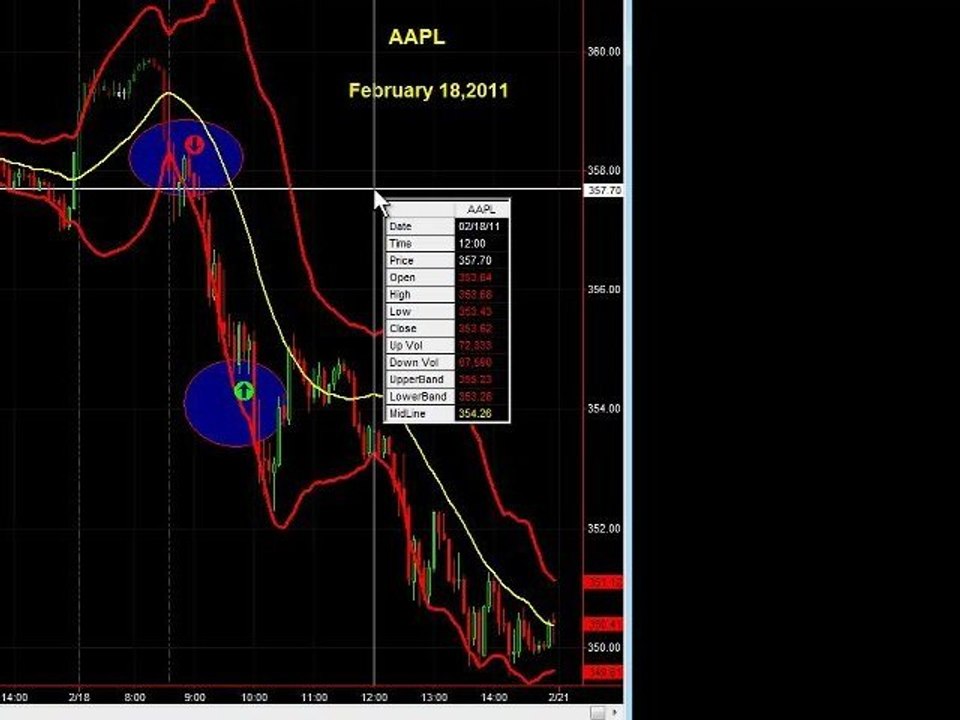This screenshot has height=720, width=960.
Task: Click the 9:00 label on time axis
Action: 195,697
